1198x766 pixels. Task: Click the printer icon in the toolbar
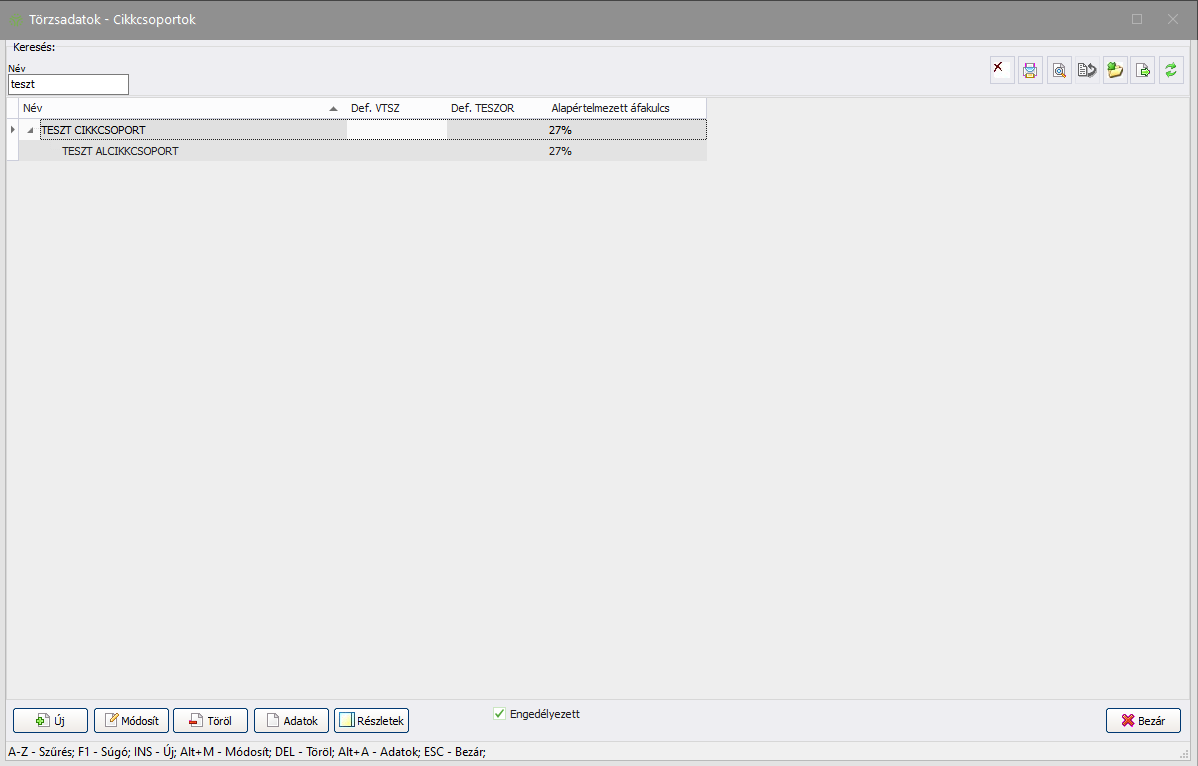tap(1030, 70)
